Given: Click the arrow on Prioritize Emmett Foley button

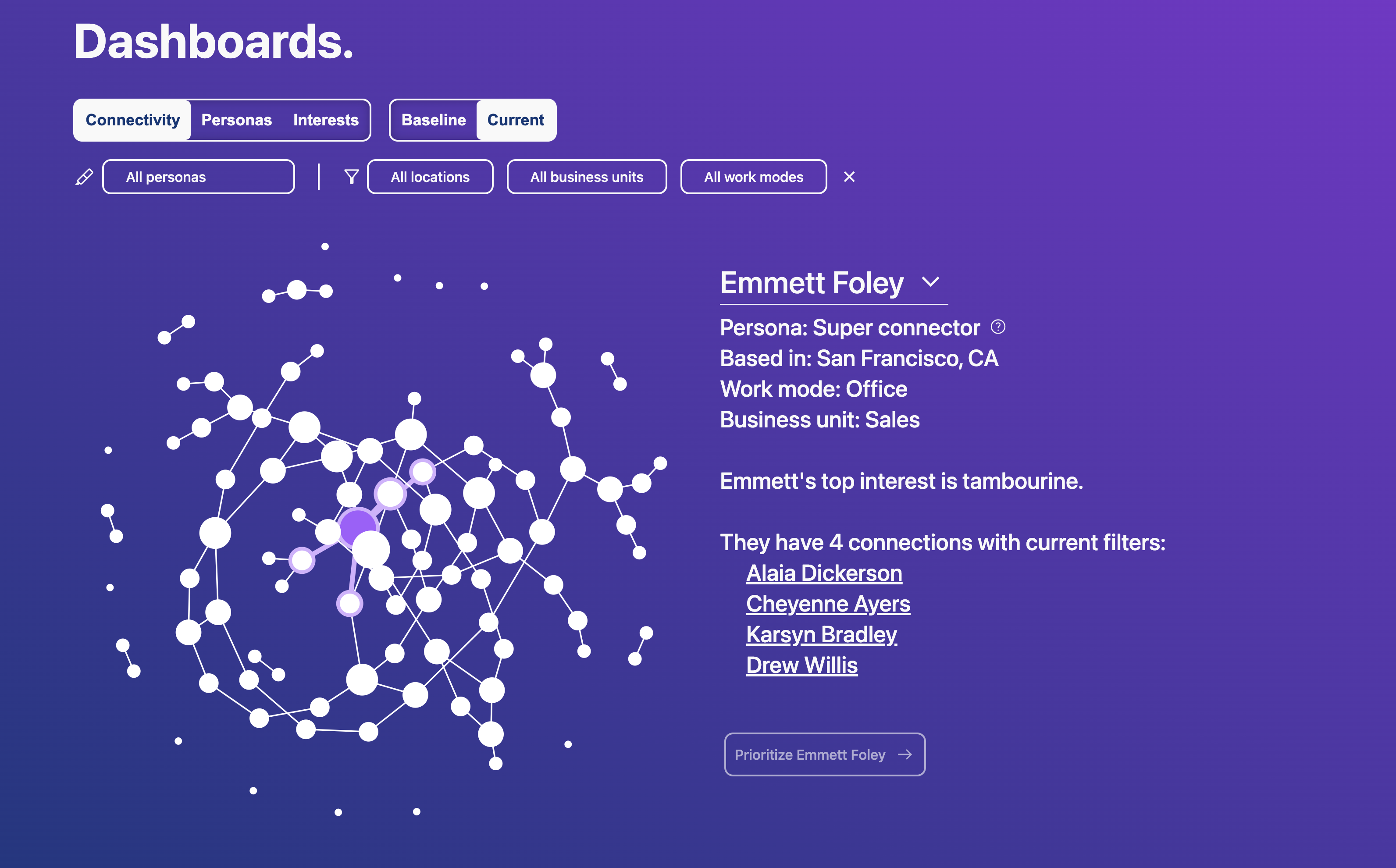Looking at the screenshot, I should tap(905, 754).
